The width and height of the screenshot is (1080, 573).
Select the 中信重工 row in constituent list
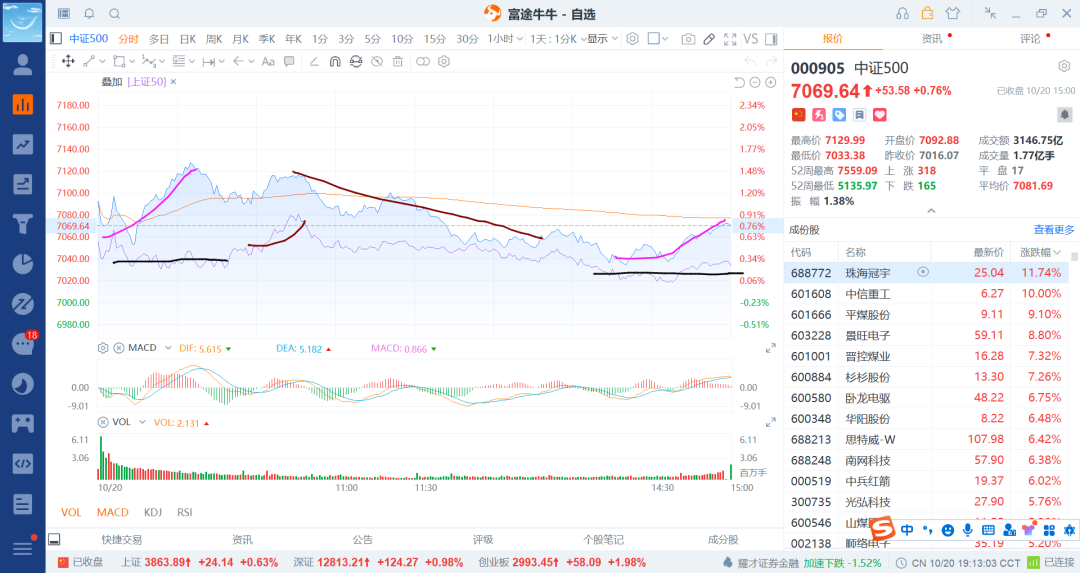(926, 293)
